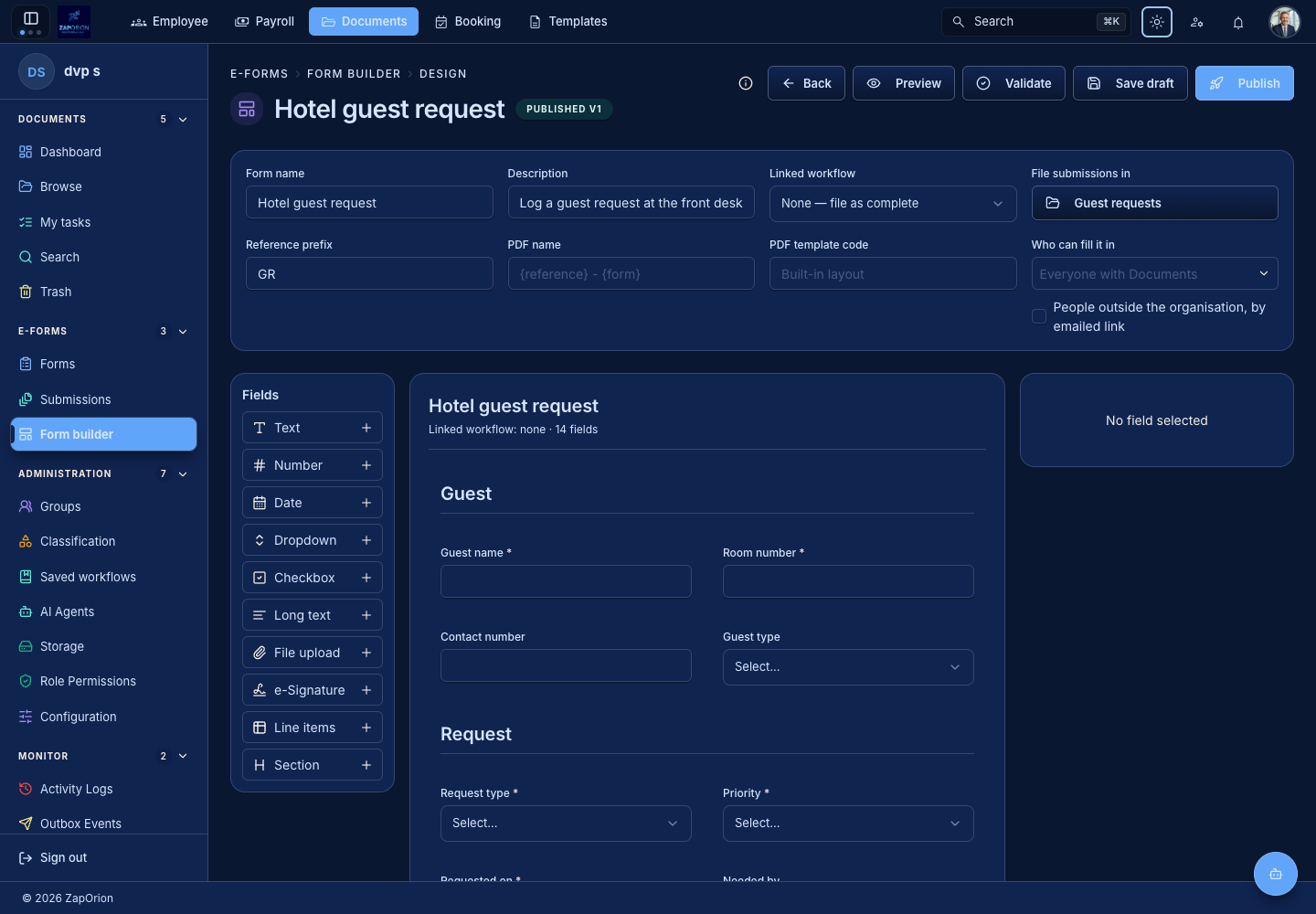Add a Line items field plus
The width and height of the screenshot is (1316, 914).
point(366,728)
